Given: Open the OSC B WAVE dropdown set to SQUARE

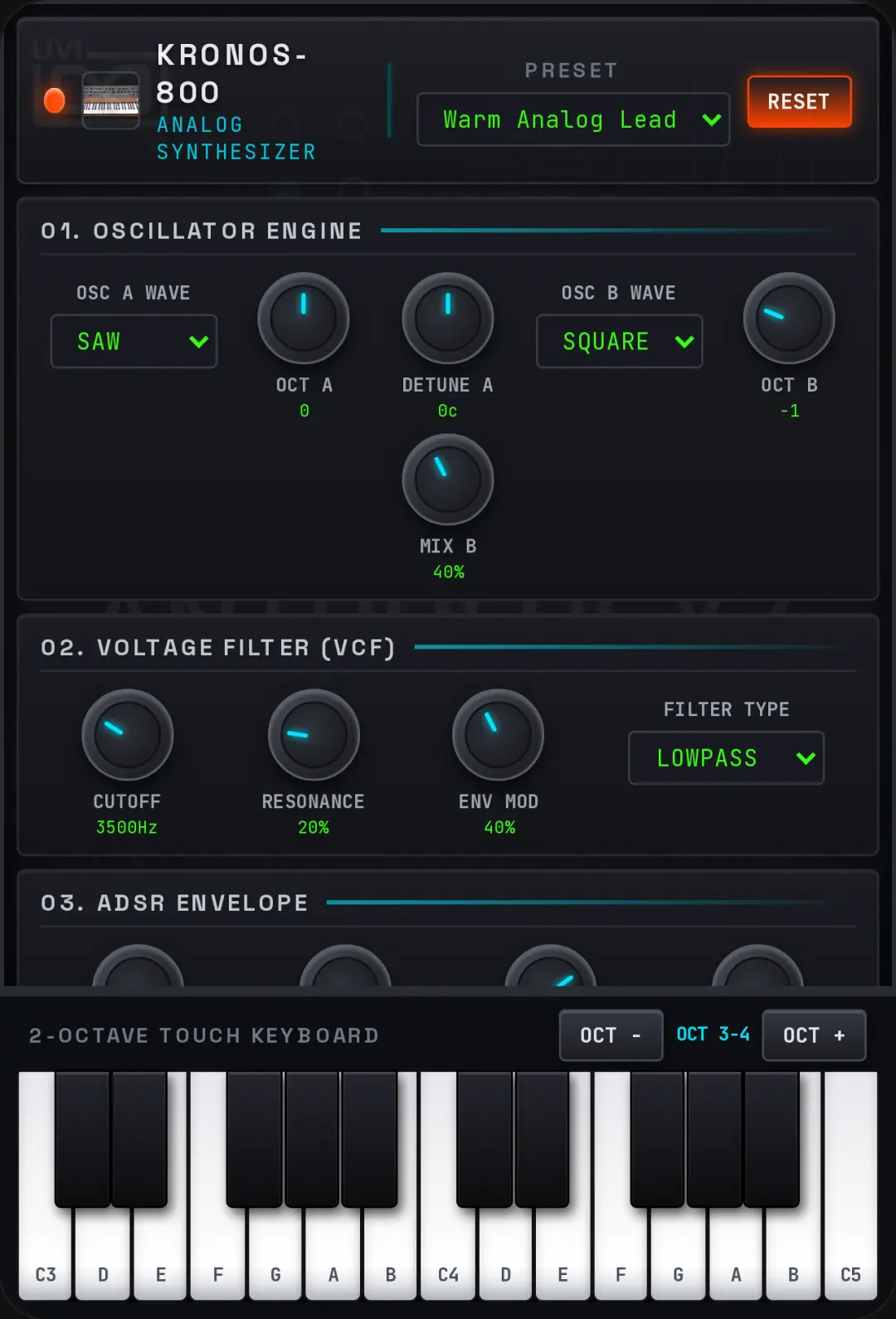Looking at the screenshot, I should [619, 341].
